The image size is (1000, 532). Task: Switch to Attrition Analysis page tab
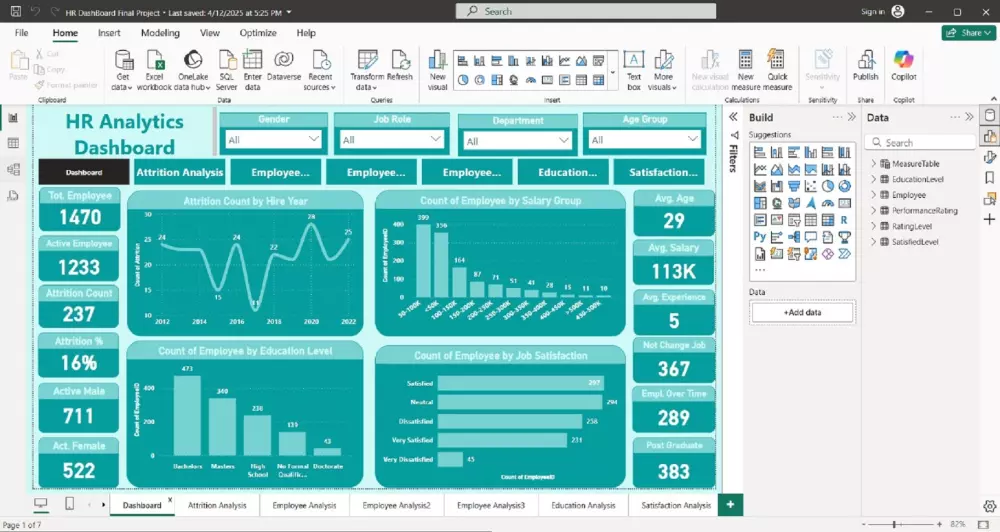click(217, 505)
